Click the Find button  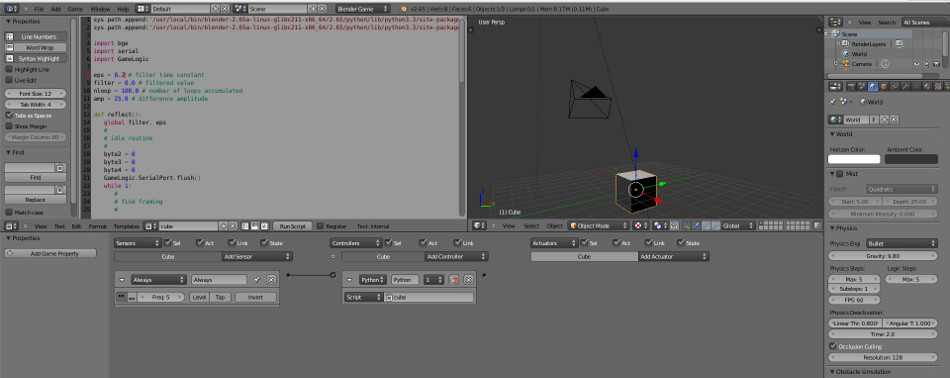tap(36, 177)
